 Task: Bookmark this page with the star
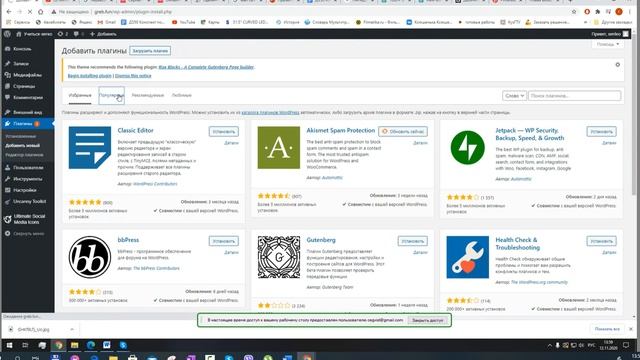point(574,12)
